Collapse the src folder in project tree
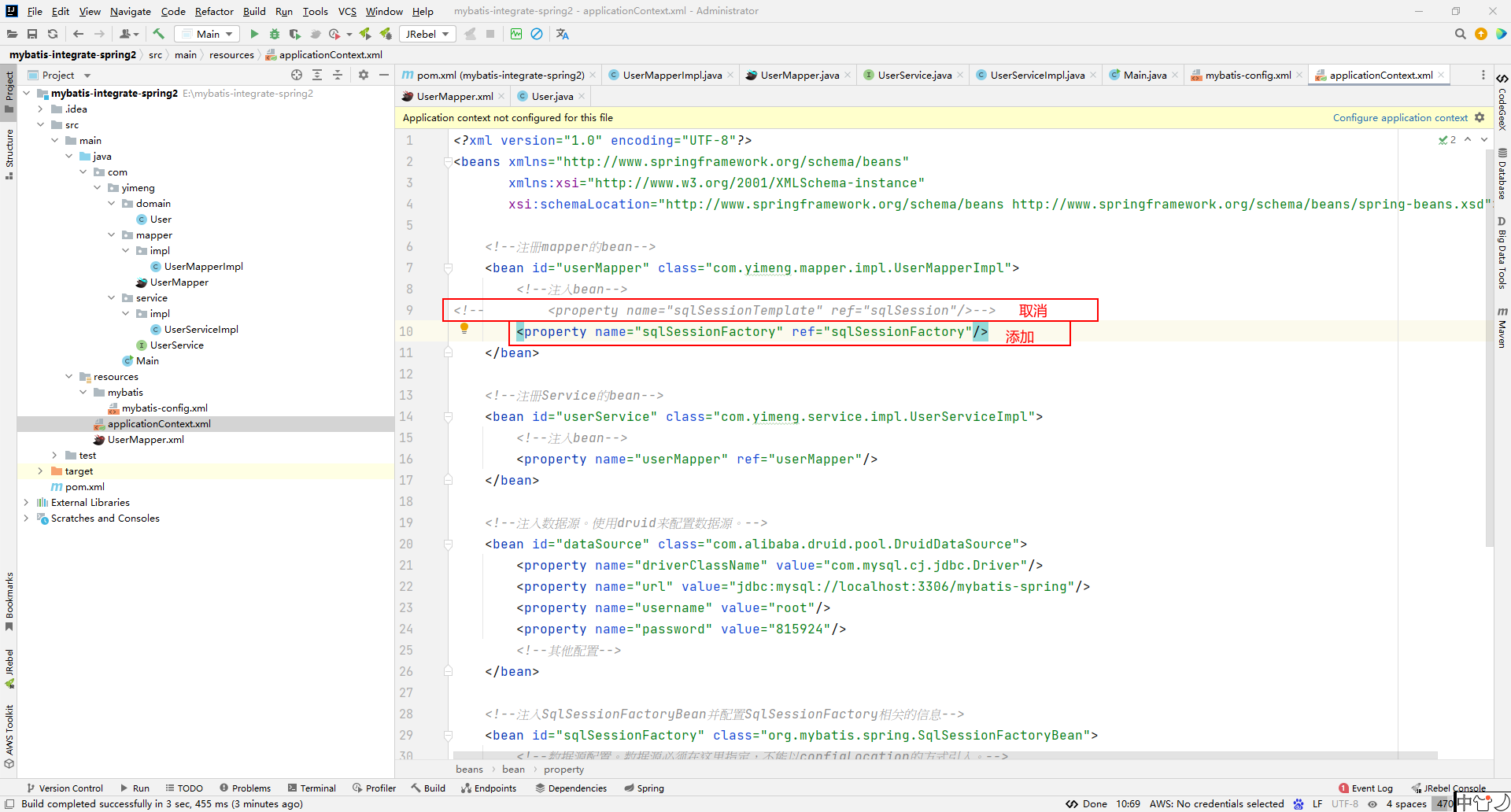This screenshot has height=812, width=1511. (41, 124)
